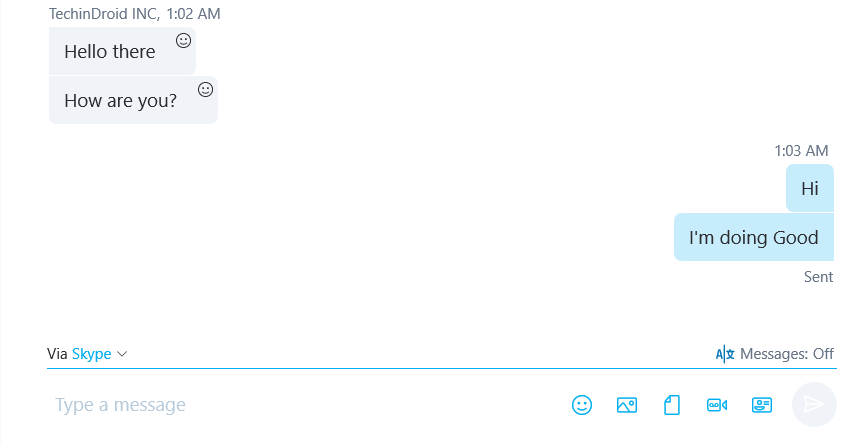Add a reaction to "Hello there" message
This screenshot has width=865, height=444.
point(183,40)
